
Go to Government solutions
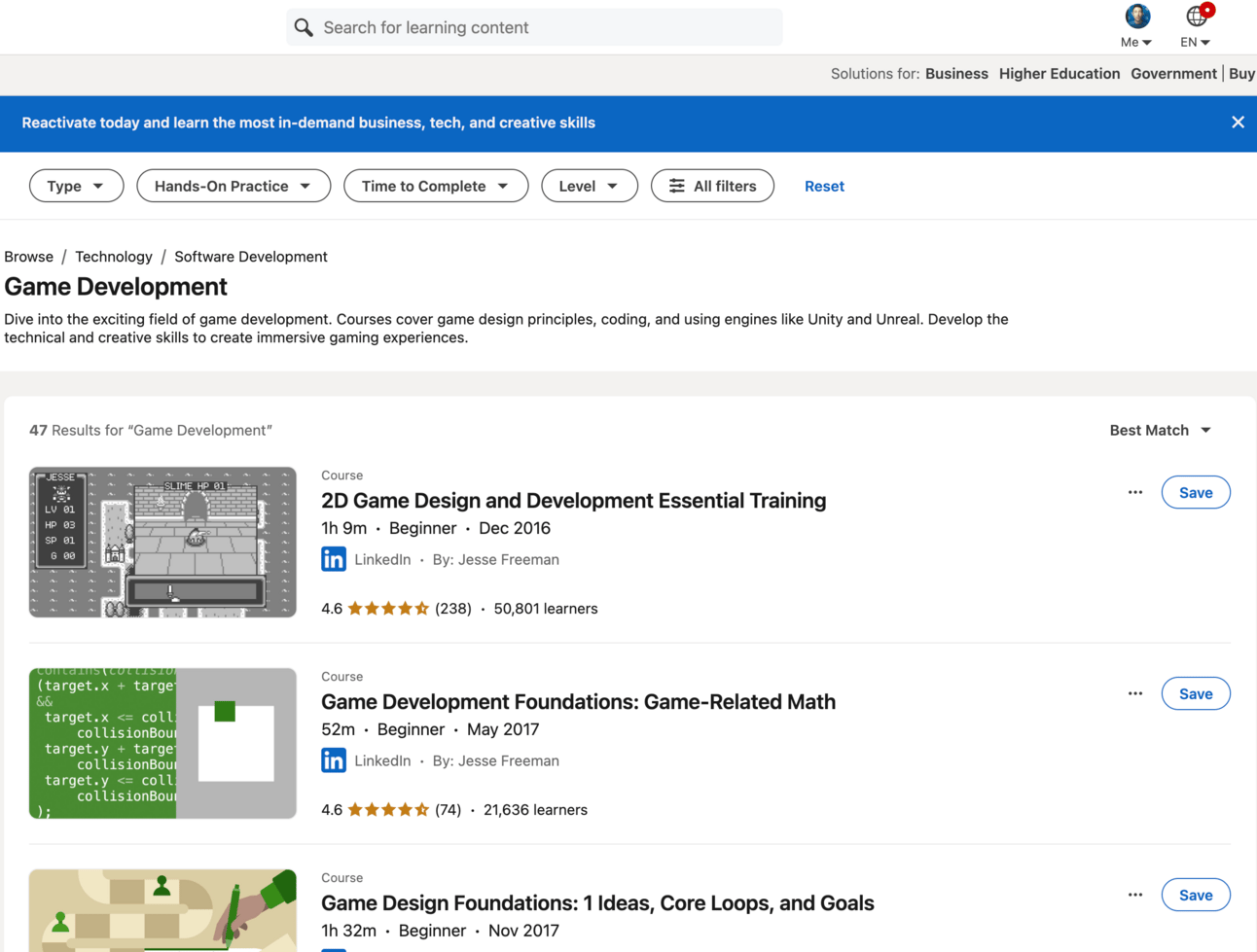tap(1173, 74)
